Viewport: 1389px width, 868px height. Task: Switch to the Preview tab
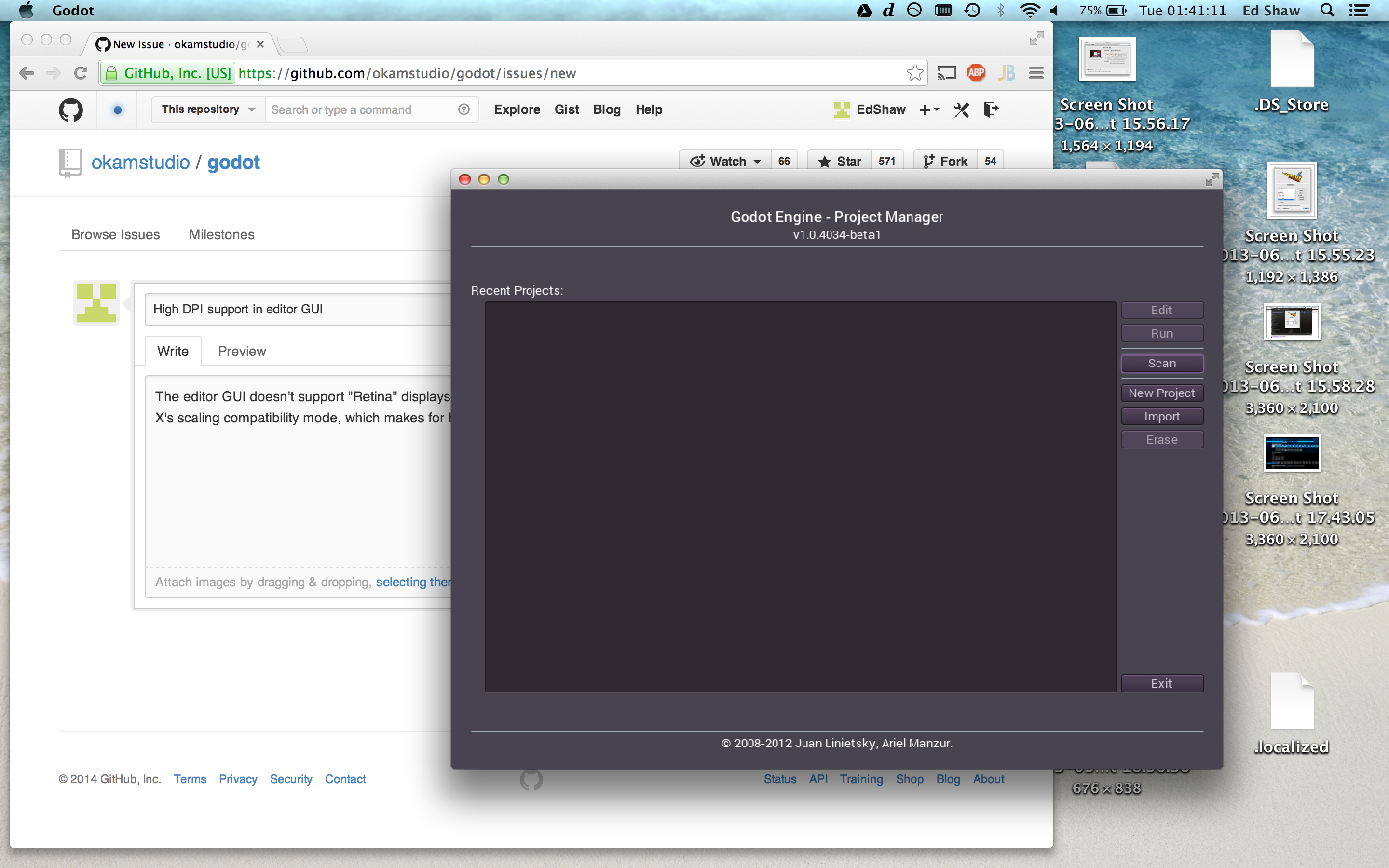[x=242, y=351]
